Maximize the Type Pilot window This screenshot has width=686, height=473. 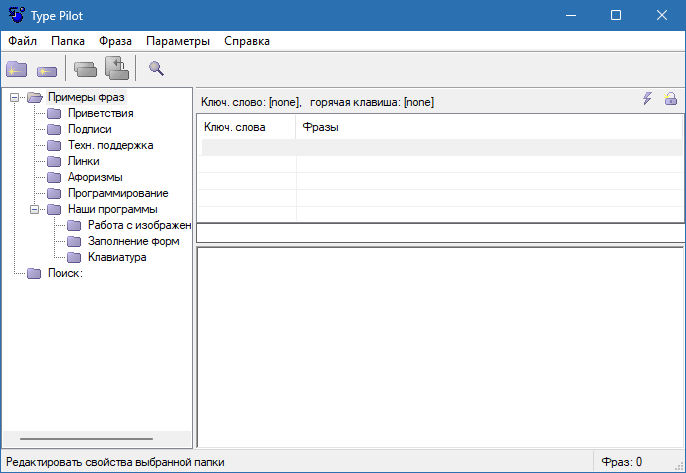pos(616,15)
